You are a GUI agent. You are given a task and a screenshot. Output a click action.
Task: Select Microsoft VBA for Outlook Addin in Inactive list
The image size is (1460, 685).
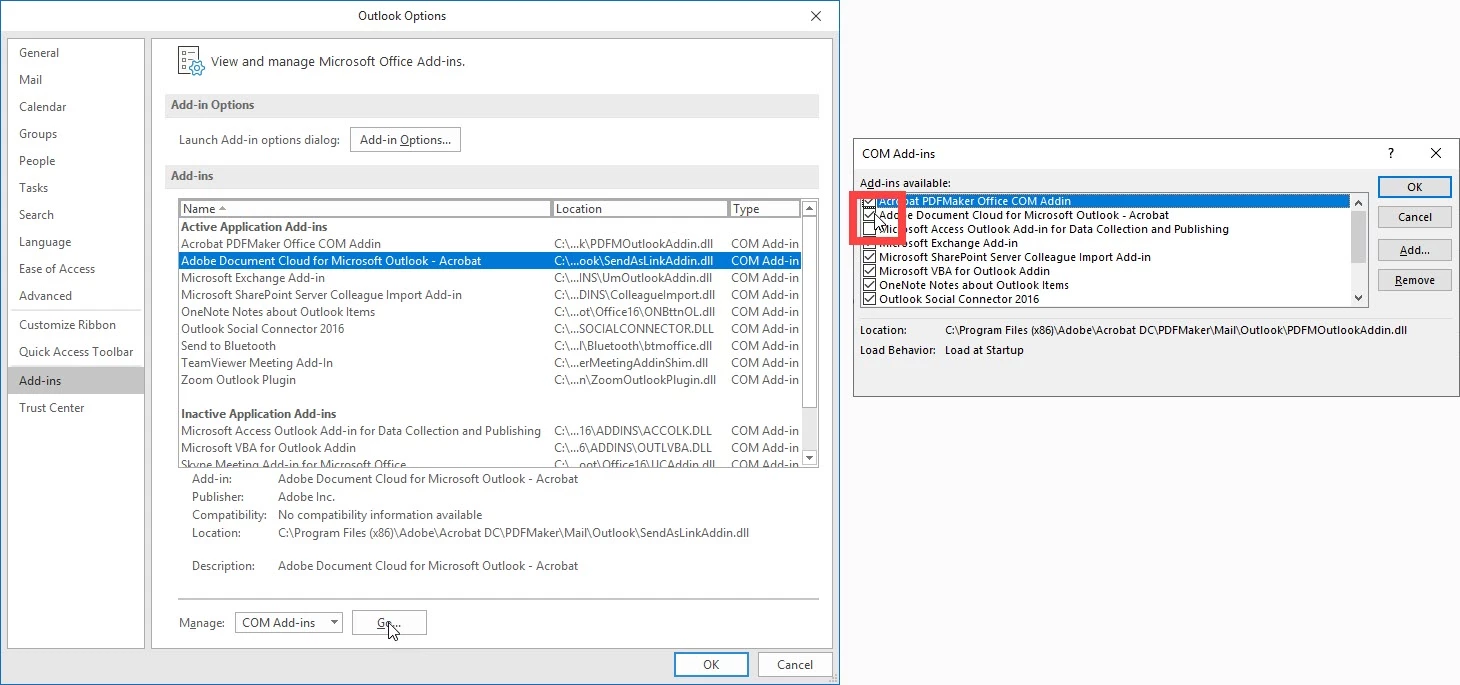coord(490,448)
